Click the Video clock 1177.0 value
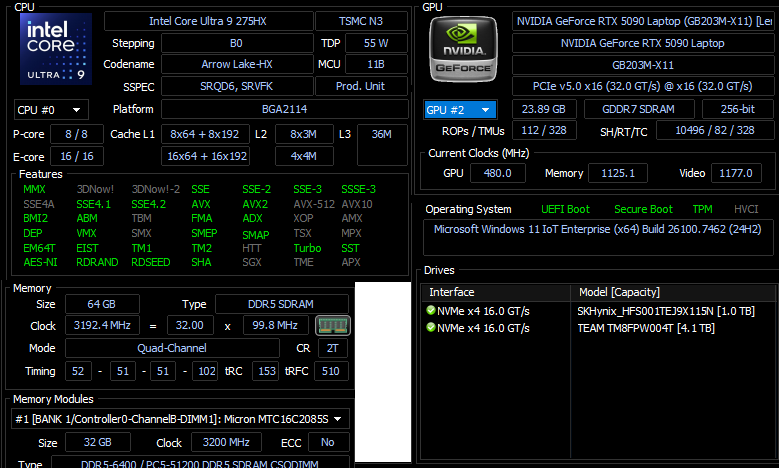 pos(736,173)
